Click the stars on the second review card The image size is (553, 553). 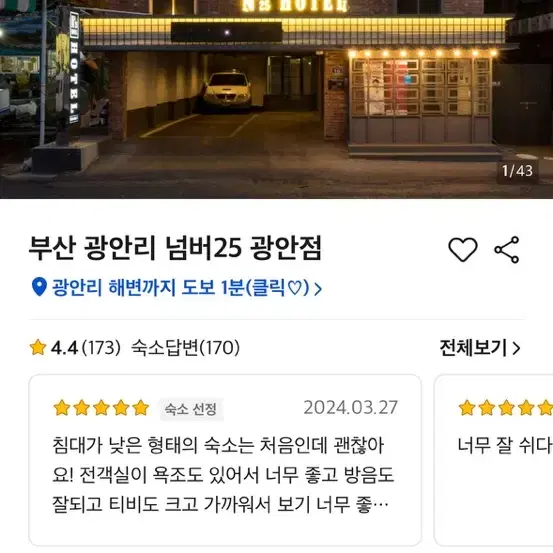[506, 408]
